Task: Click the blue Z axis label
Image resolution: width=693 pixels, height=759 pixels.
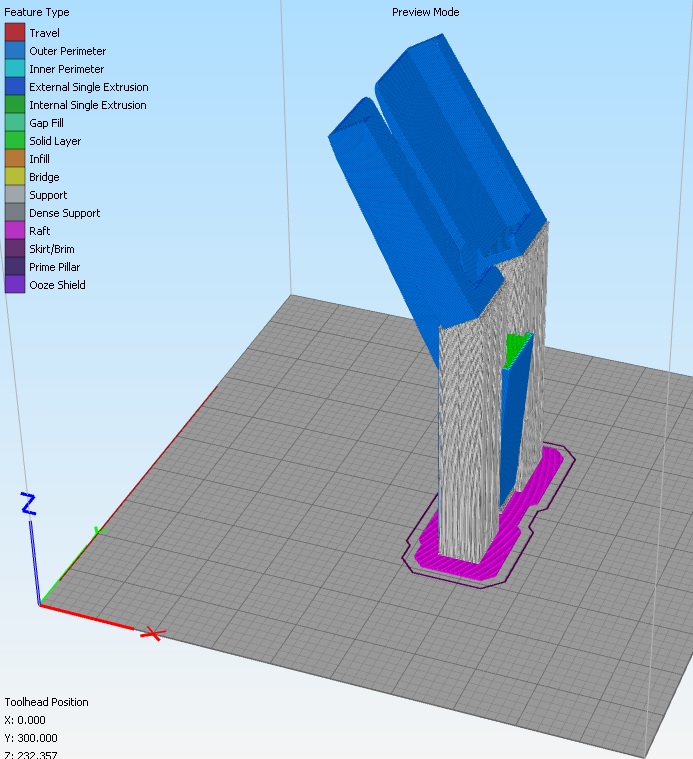Action: pos(28,503)
